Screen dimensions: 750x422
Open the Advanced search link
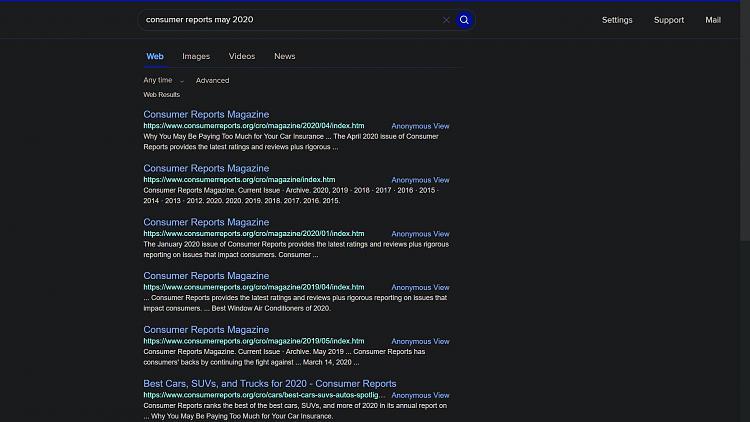[212, 80]
